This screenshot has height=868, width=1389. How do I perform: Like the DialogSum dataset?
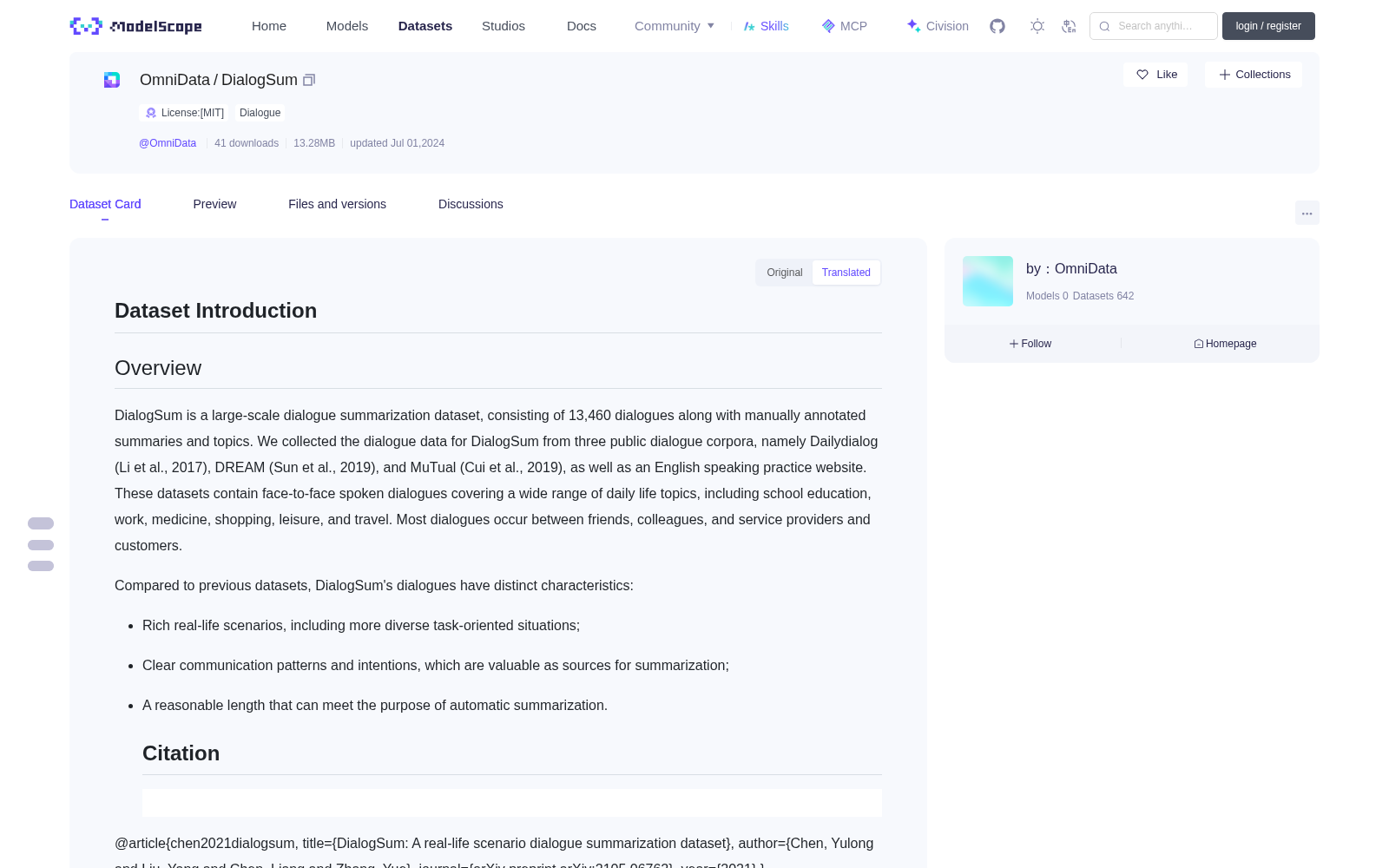click(x=1155, y=75)
